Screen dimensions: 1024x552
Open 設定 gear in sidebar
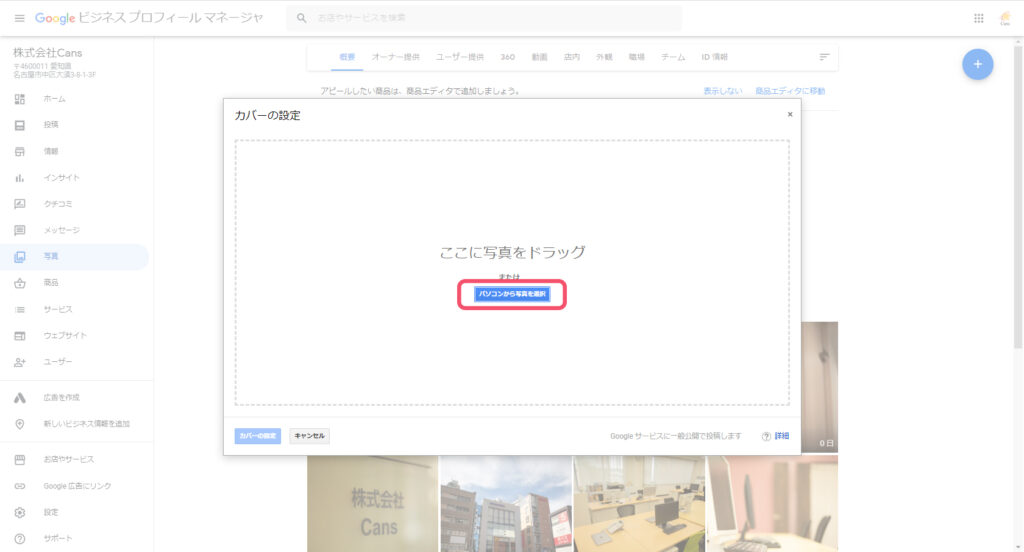click(x=20, y=512)
